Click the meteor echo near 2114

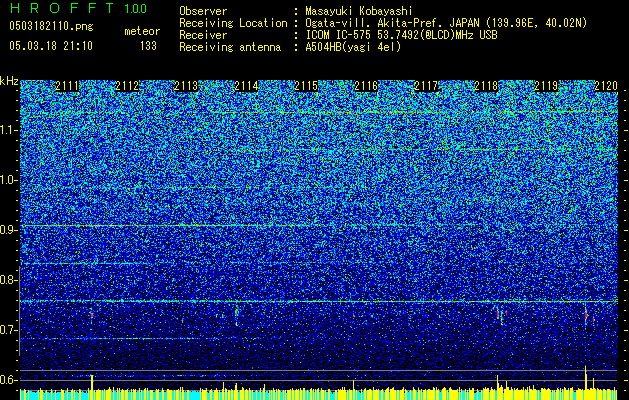pyautogui.click(x=237, y=315)
